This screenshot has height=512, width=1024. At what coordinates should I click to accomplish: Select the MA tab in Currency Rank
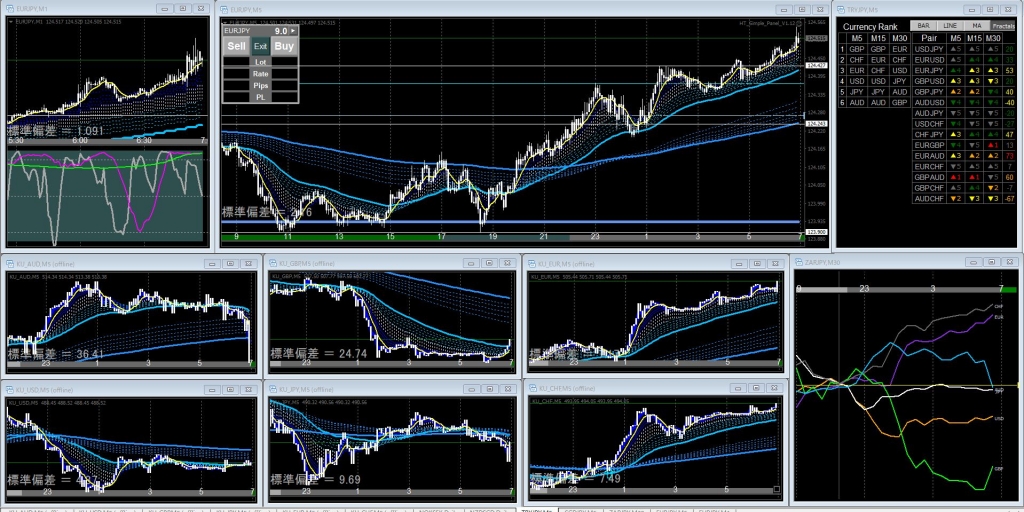pos(976,26)
